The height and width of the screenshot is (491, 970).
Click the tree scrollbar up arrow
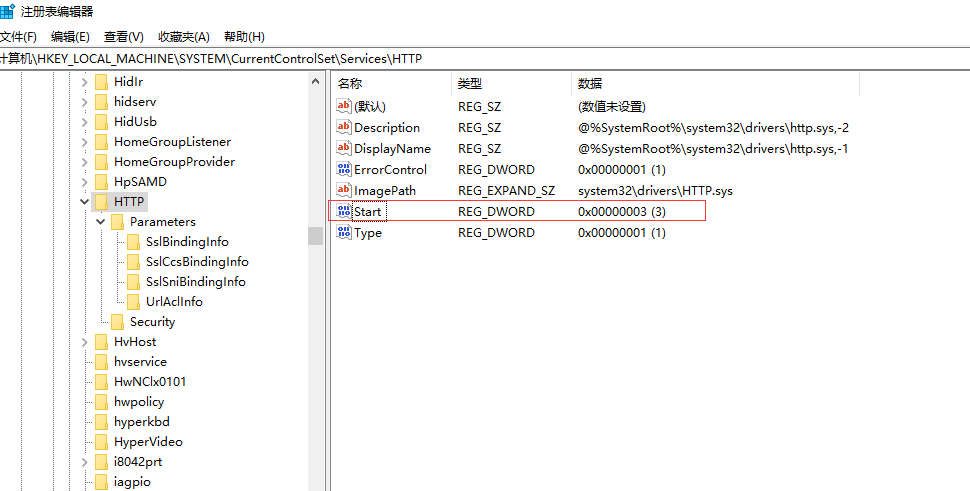pos(315,81)
